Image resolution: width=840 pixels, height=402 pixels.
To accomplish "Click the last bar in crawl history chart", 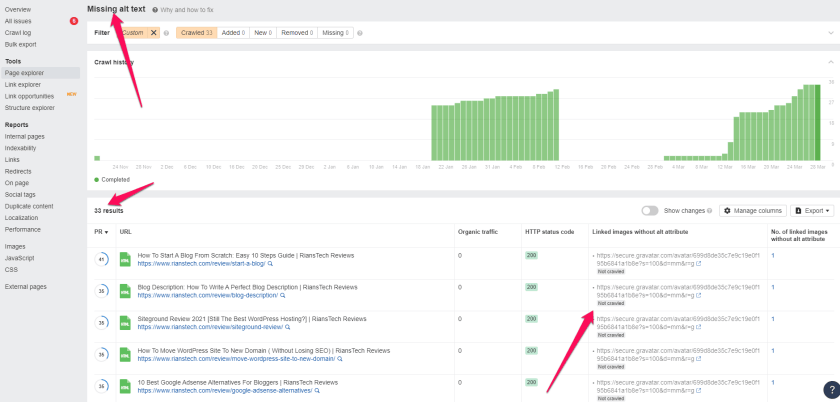I will coord(818,123).
